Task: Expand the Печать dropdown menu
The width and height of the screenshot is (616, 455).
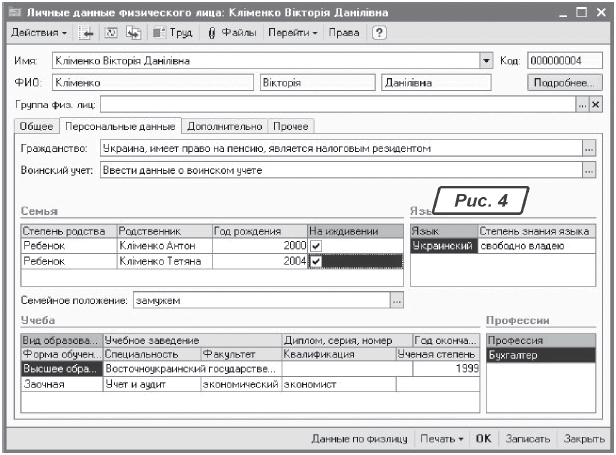Action: [x=441, y=439]
